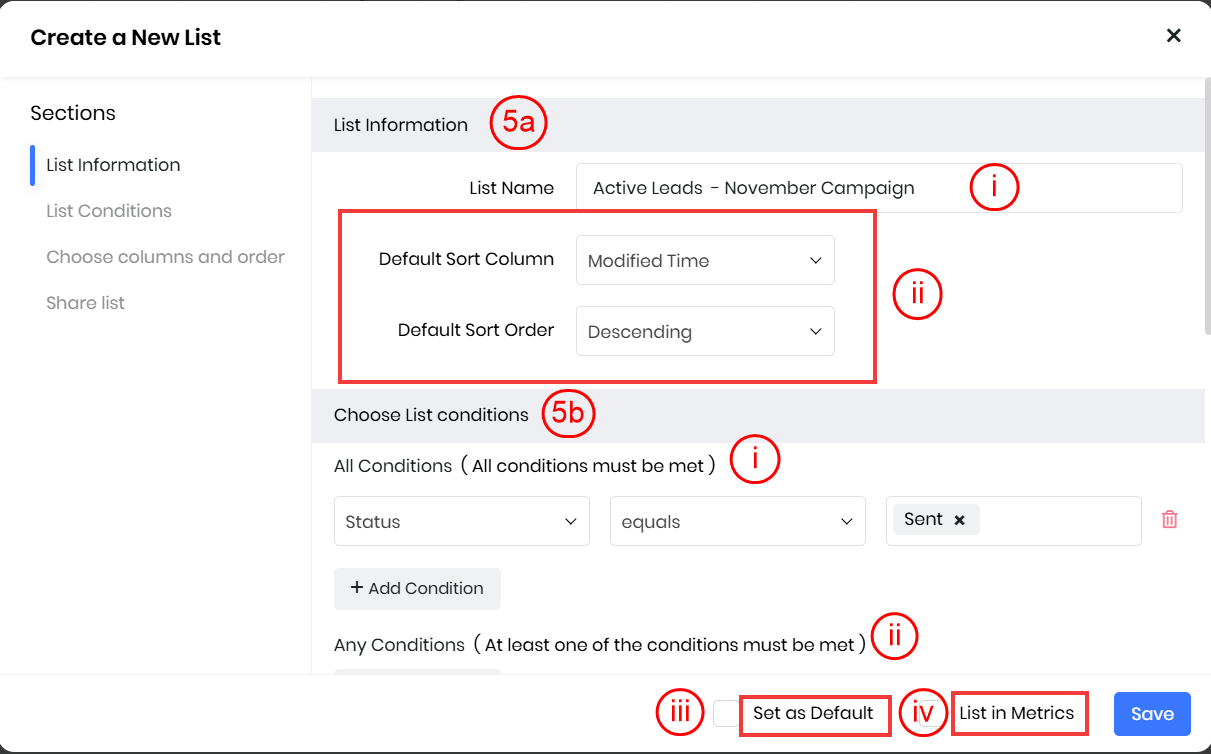The width and height of the screenshot is (1211, 754).
Task: Navigate to Share list section
Action: (x=85, y=303)
